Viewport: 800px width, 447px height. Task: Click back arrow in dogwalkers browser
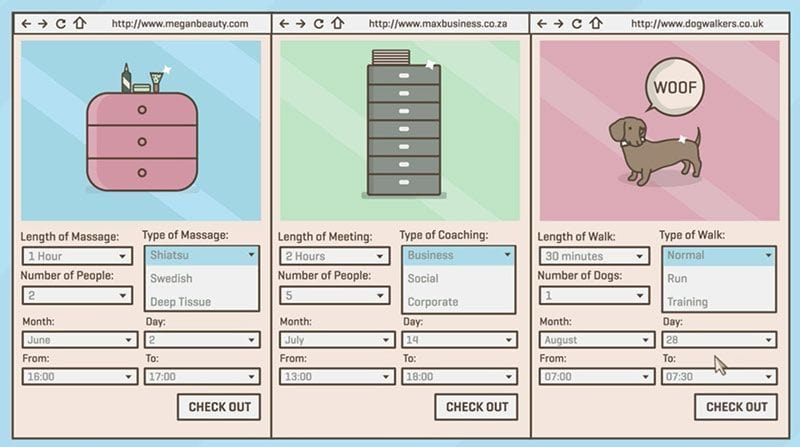point(542,23)
